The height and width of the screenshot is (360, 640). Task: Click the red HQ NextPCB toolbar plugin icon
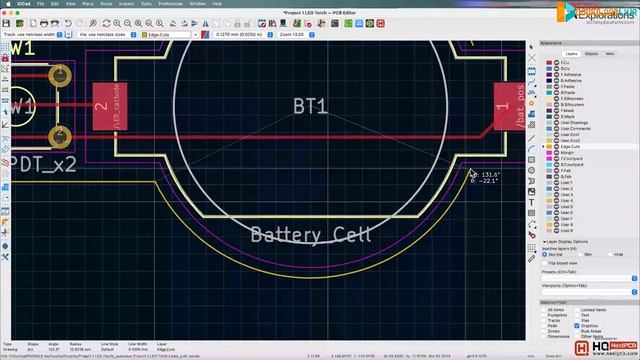pyautogui.click(x=380, y=24)
